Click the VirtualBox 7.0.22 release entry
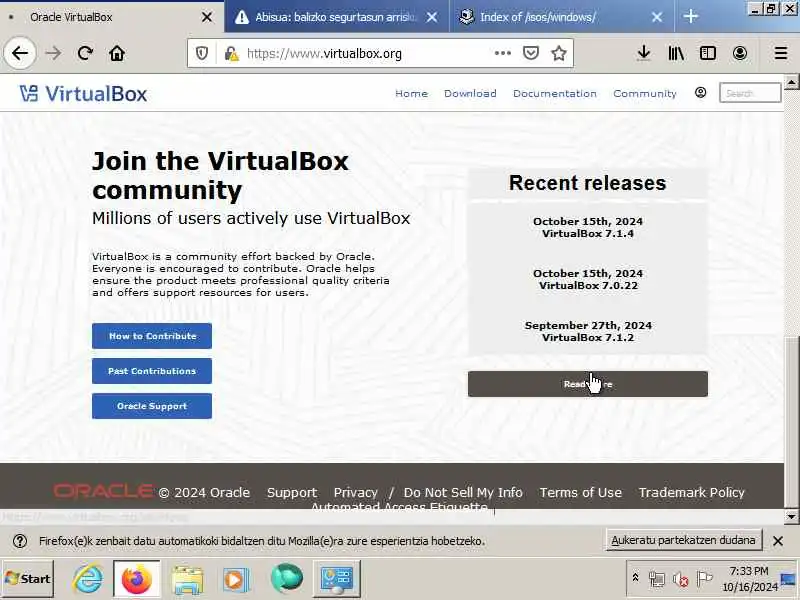Image resolution: width=800 pixels, height=600 pixels. point(588,280)
